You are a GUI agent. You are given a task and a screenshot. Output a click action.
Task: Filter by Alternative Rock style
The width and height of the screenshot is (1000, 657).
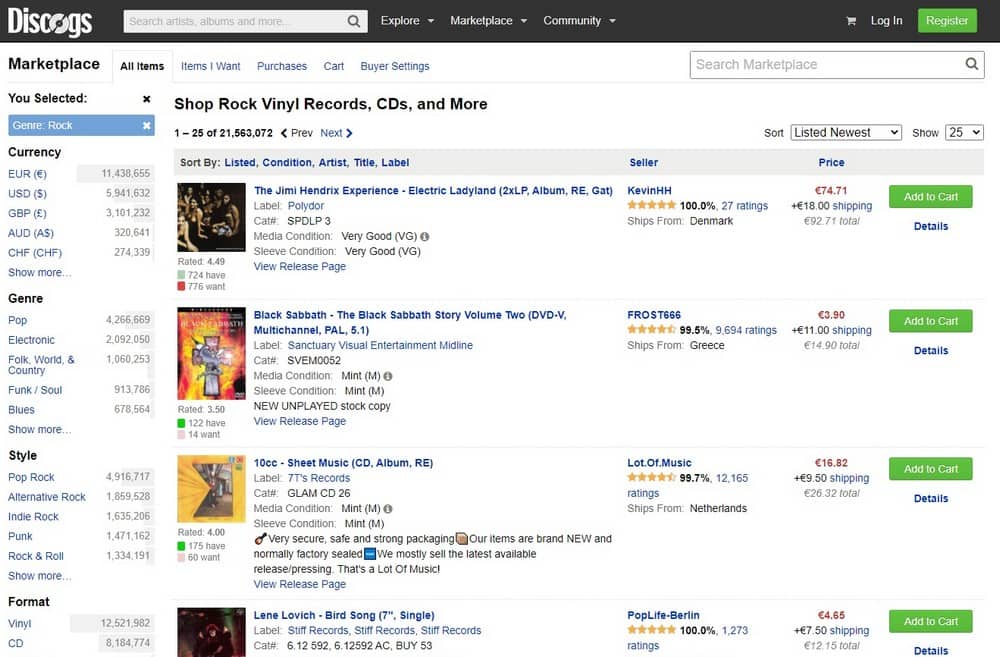(x=47, y=497)
